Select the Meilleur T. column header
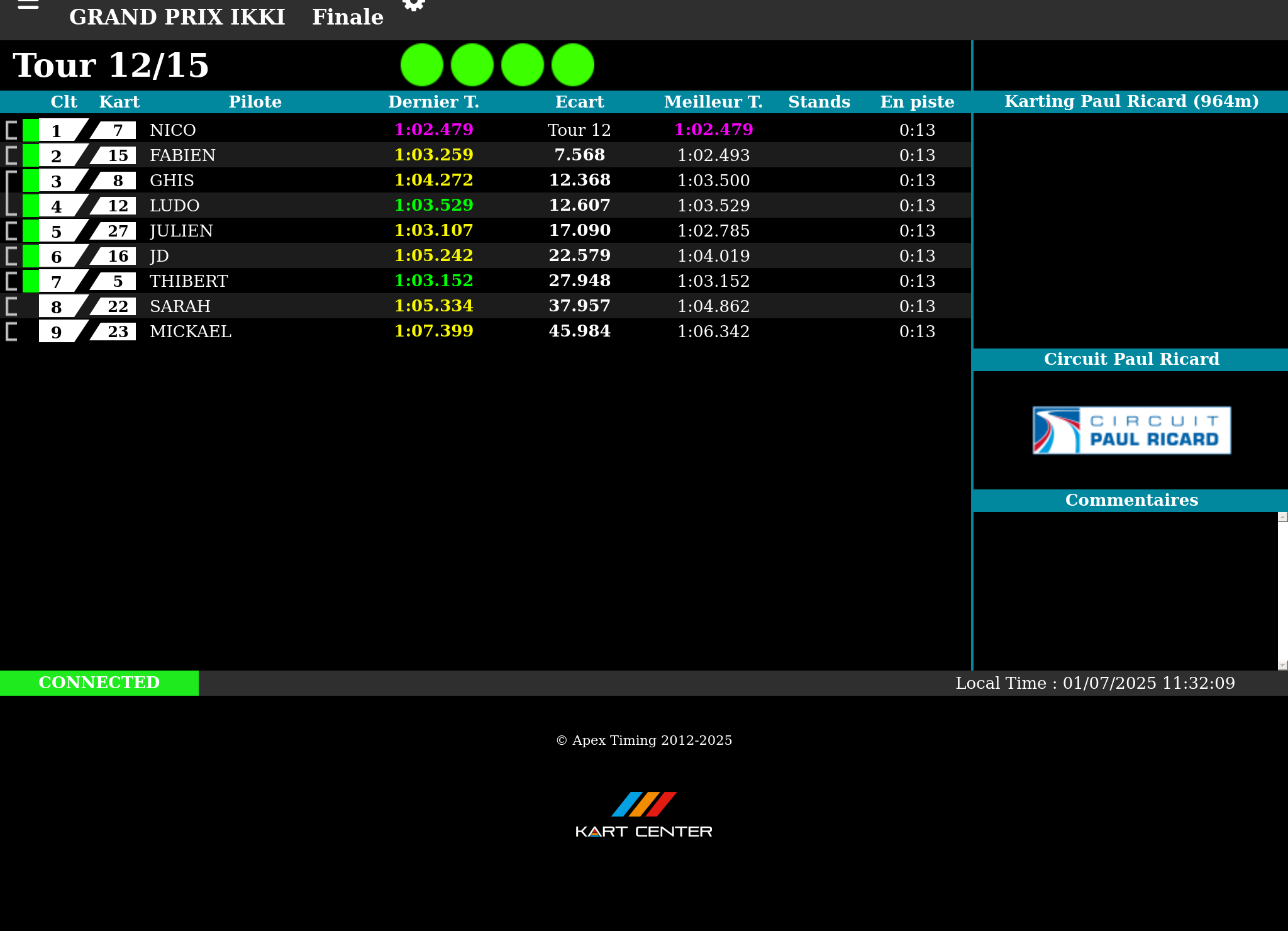This screenshot has height=931, width=1288. tap(713, 102)
